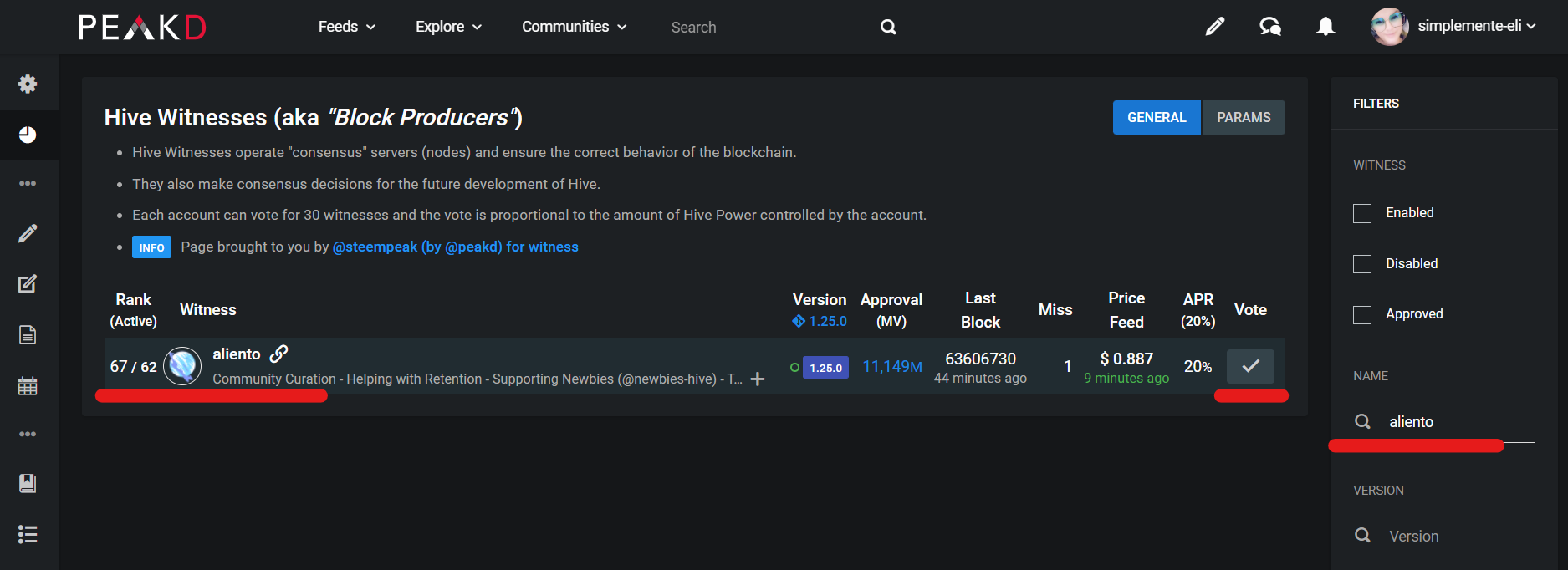Image resolution: width=1568 pixels, height=570 pixels.
Task: Click the link icon beside aliento
Action: coord(279,354)
